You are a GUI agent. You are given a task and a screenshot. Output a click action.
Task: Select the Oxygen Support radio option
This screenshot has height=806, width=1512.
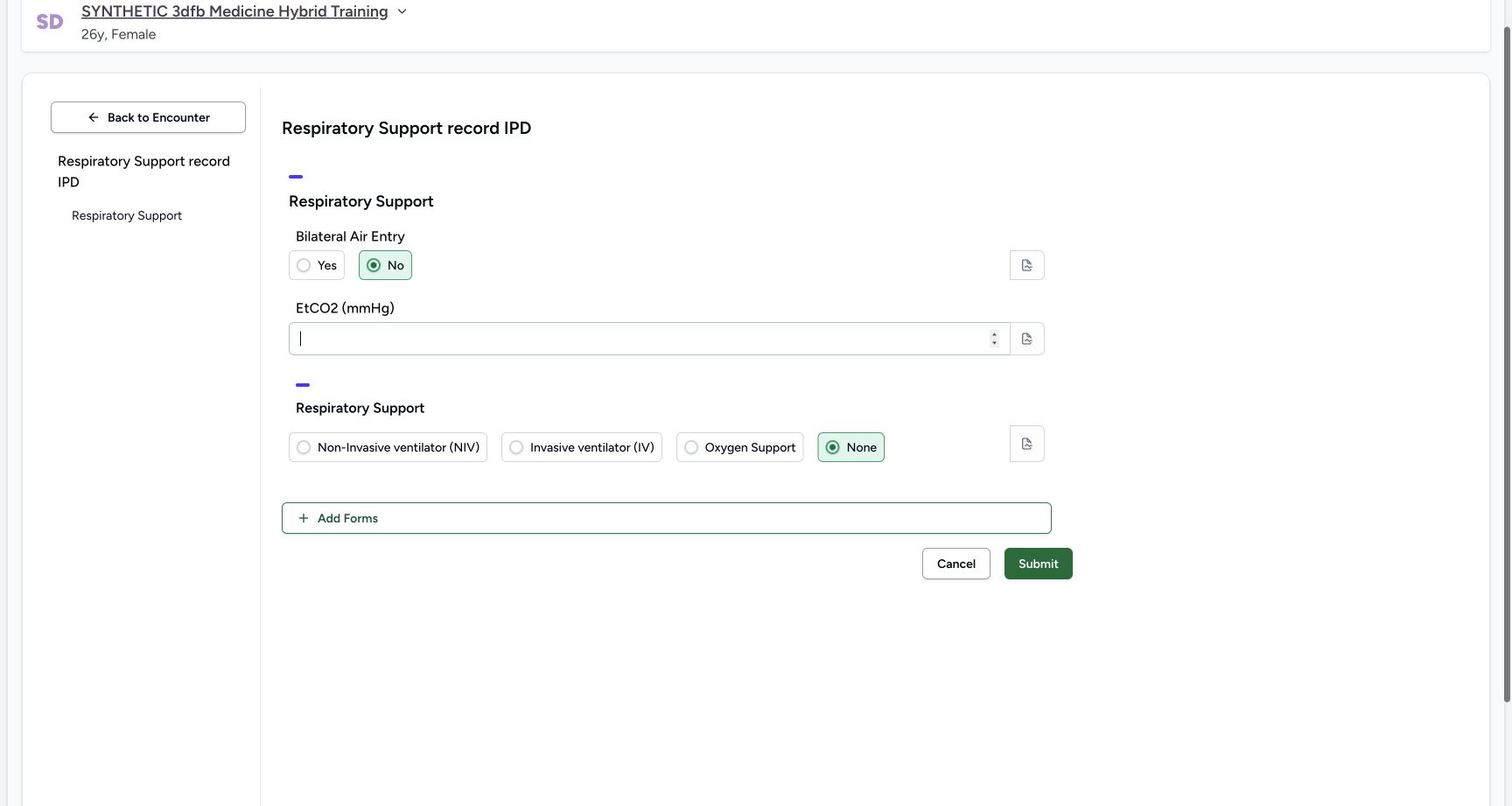[x=739, y=447]
